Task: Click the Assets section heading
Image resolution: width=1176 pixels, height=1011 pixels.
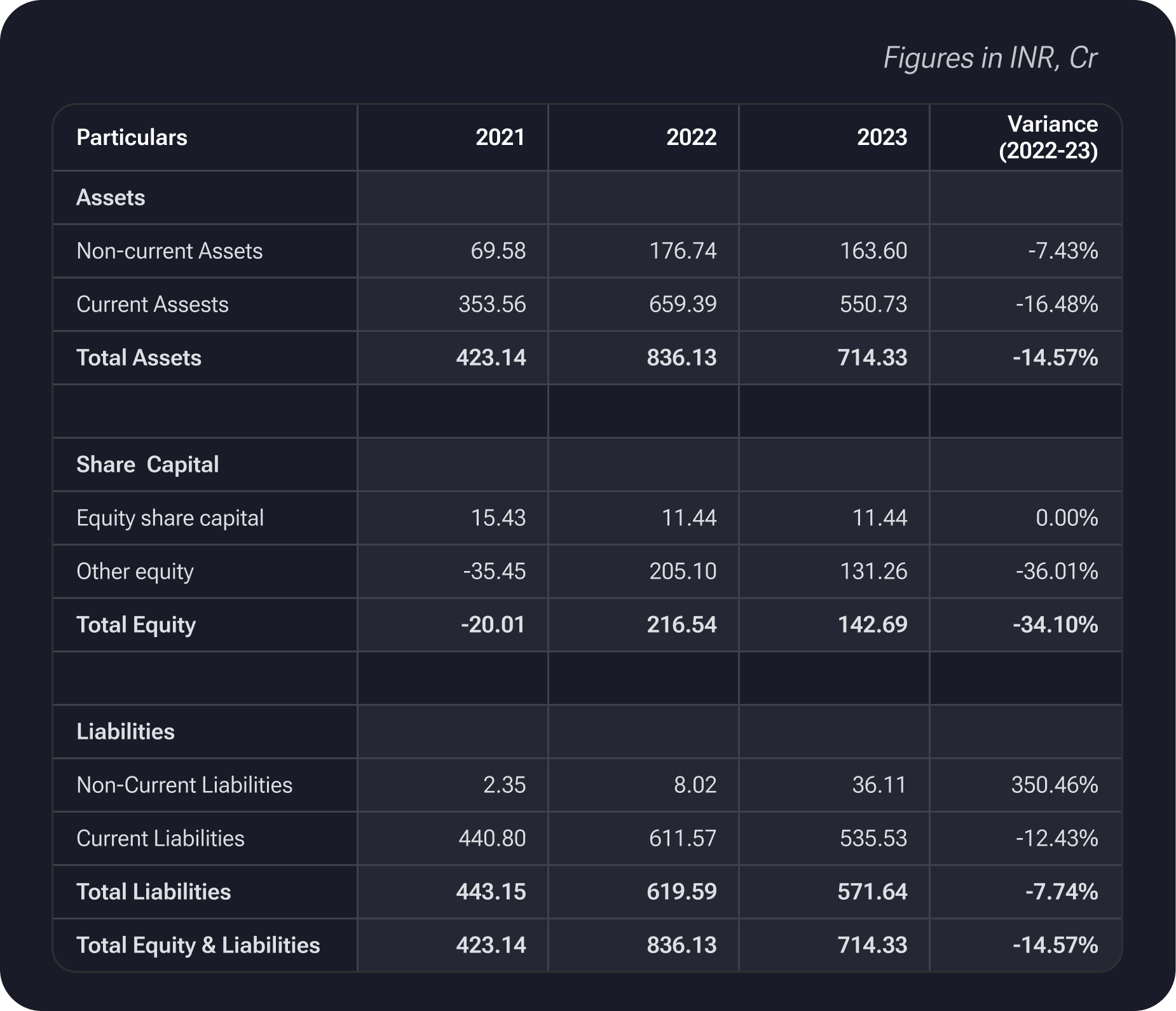Action: pyautogui.click(x=111, y=198)
